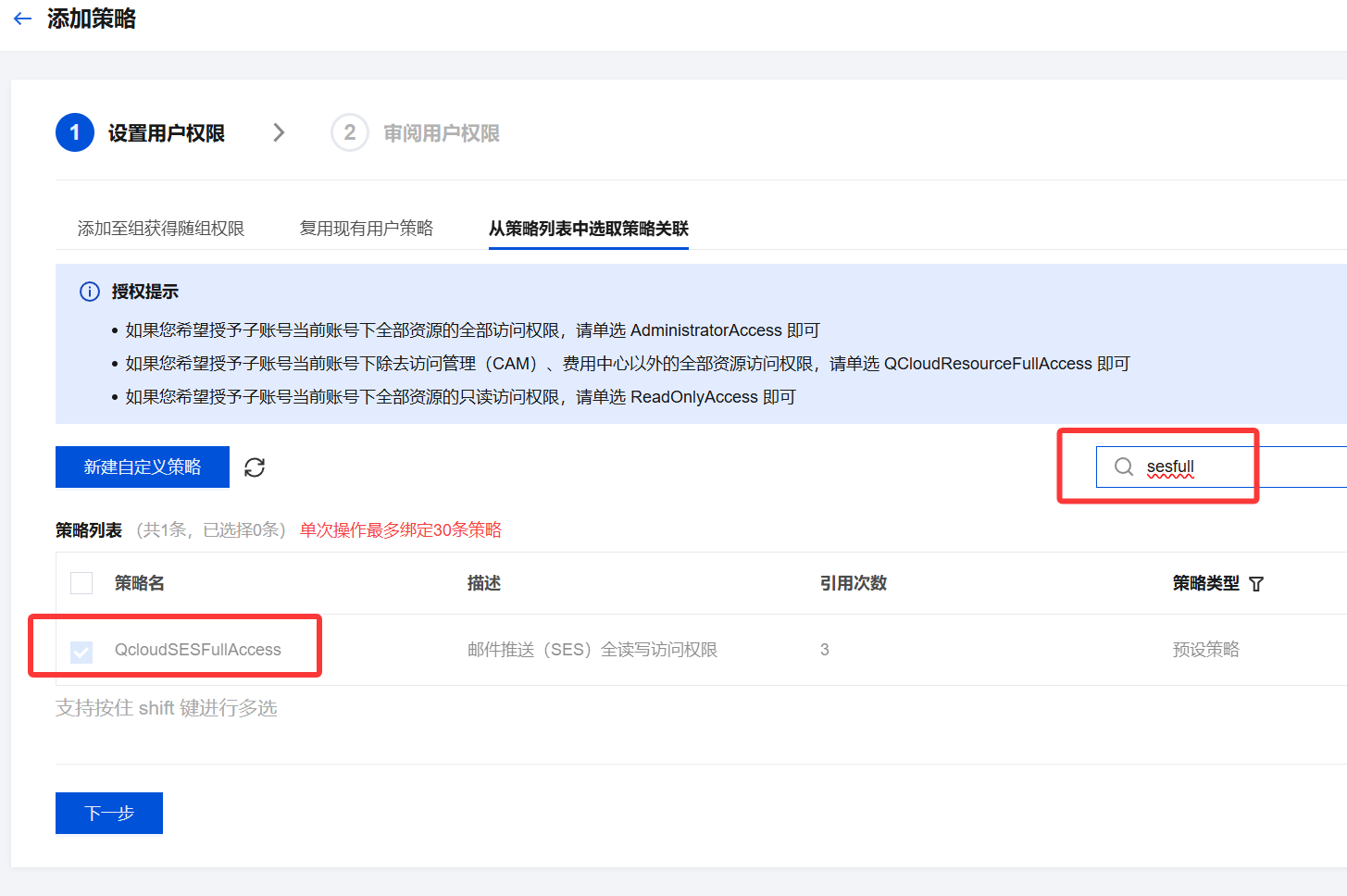Screen dimensions: 1347x896
Task: Click the QcloudSESFullAccess policy name
Action: click(198, 650)
